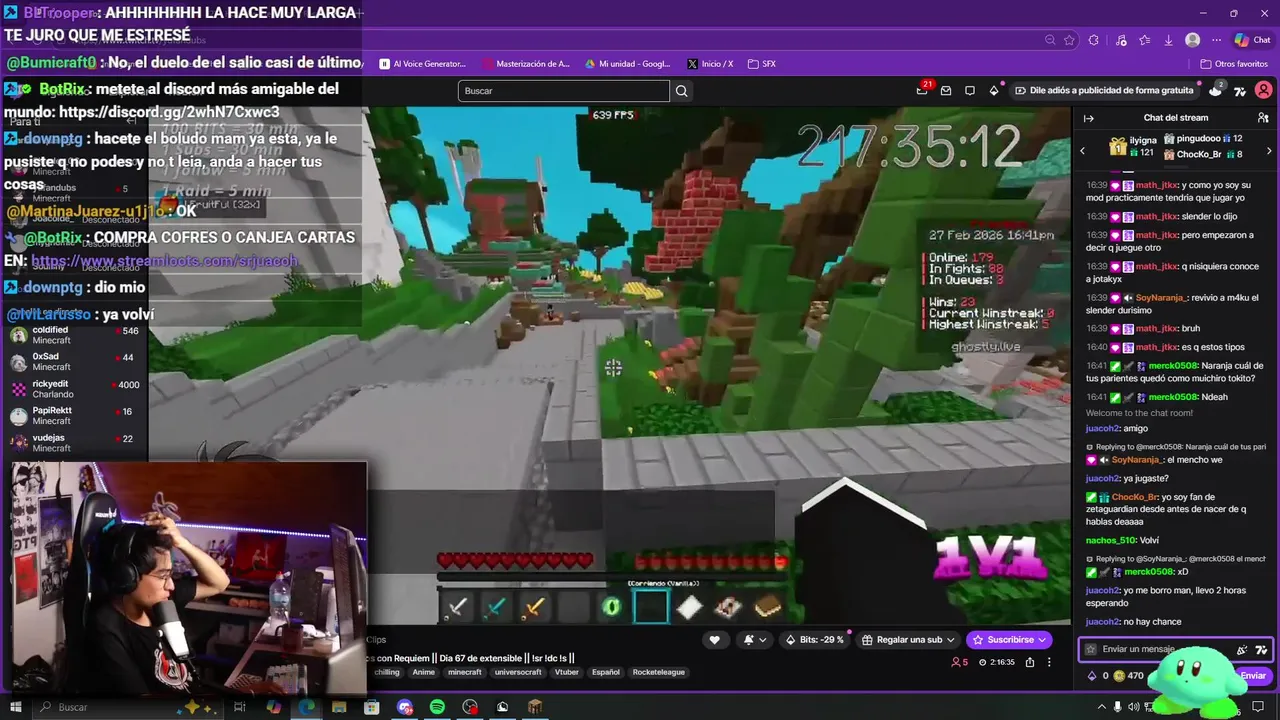Open browser settings three-dot menu

(x=1216, y=40)
